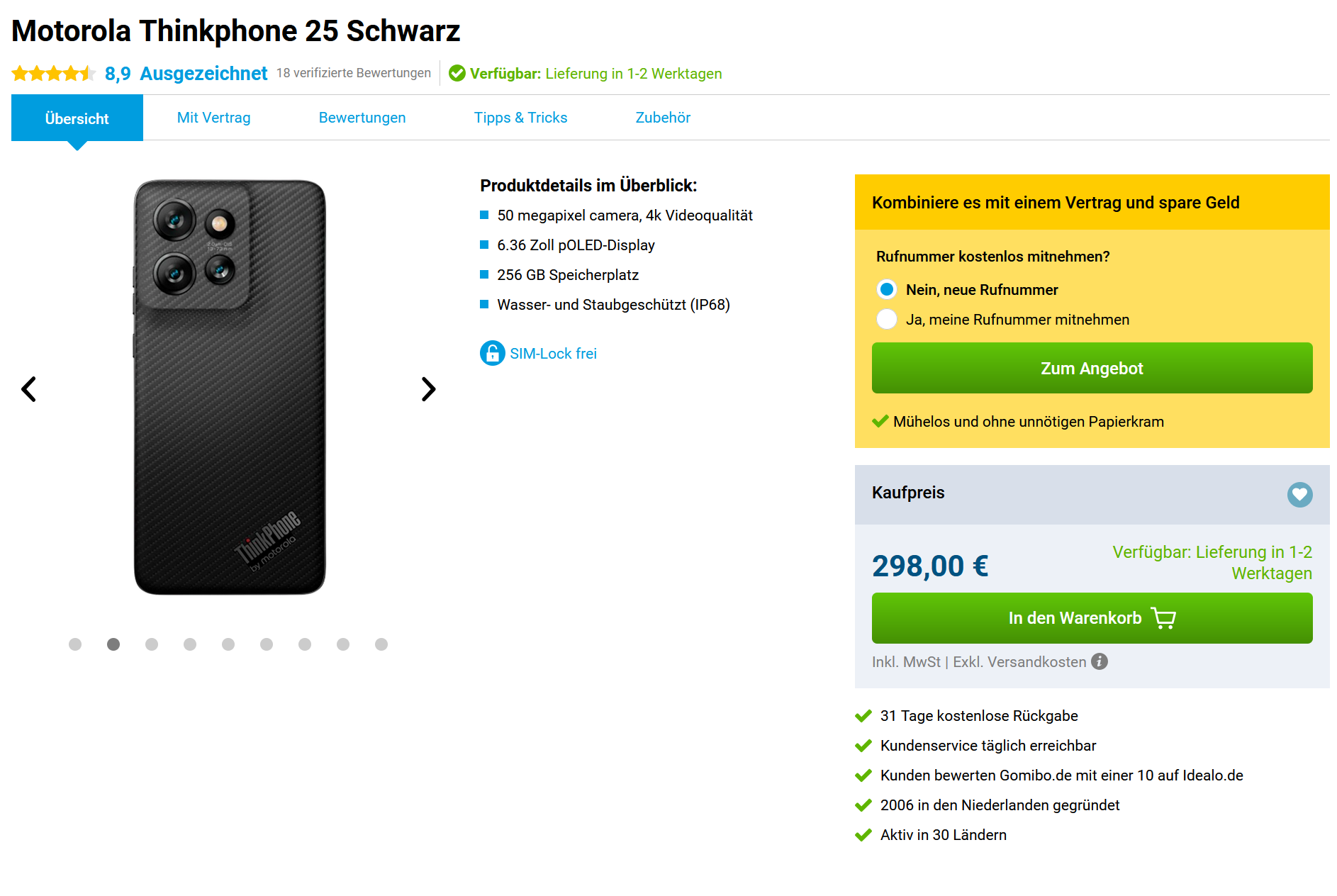Click the star rating icons
This screenshot has height=896, width=1337.
click(53, 74)
